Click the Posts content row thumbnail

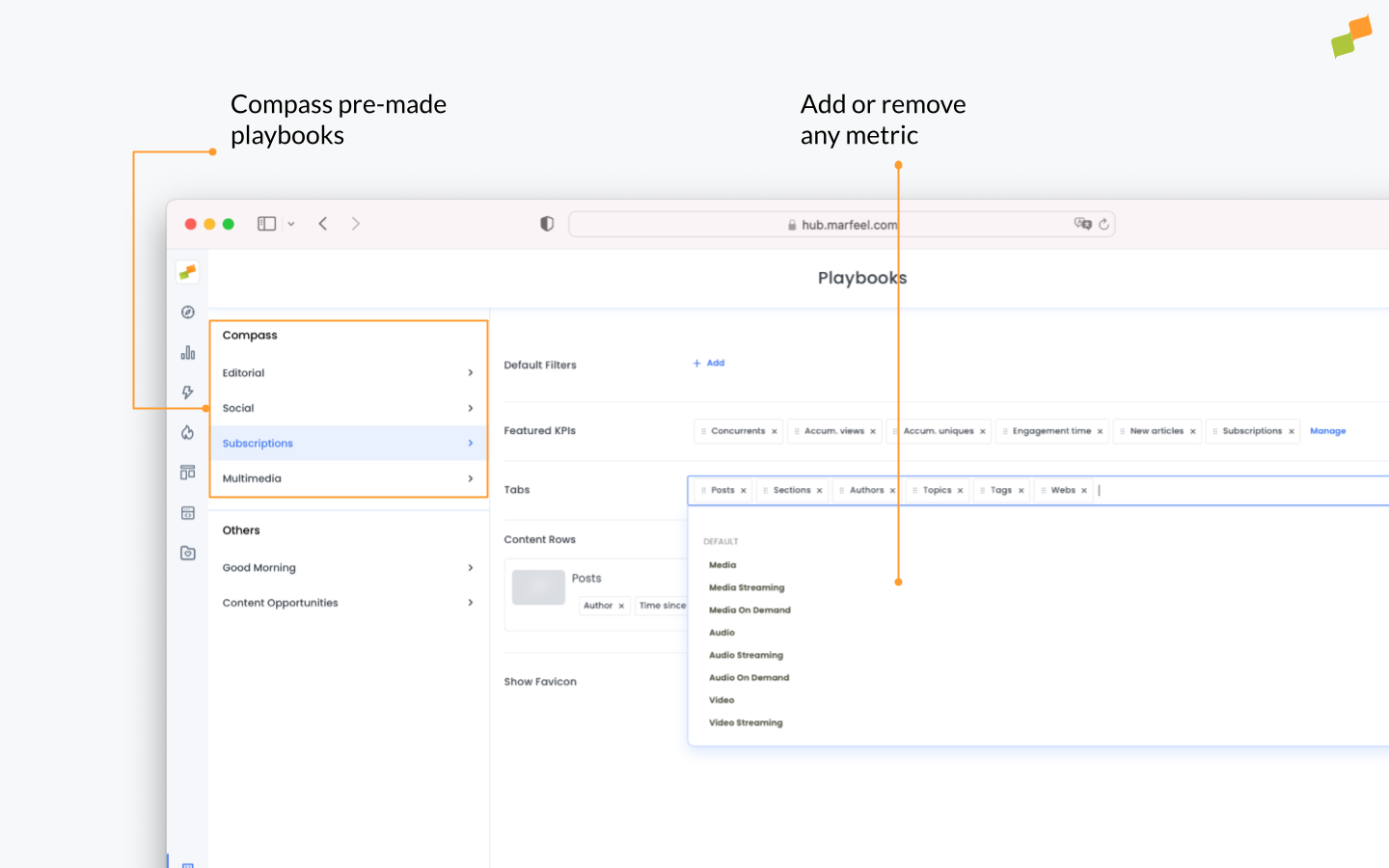pos(538,587)
